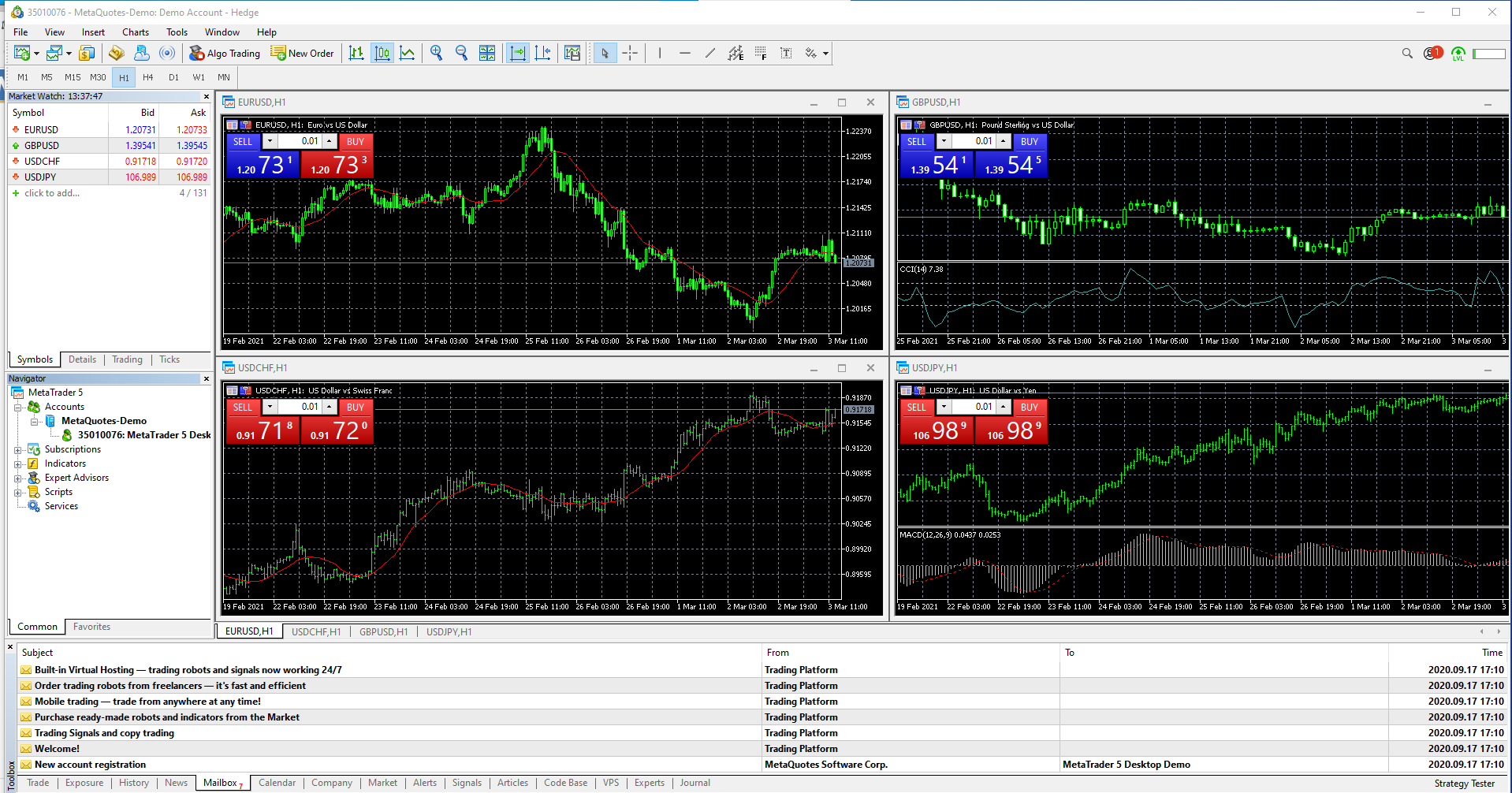Switch timeframe to H4
The height and width of the screenshot is (793, 1512).
[148, 77]
